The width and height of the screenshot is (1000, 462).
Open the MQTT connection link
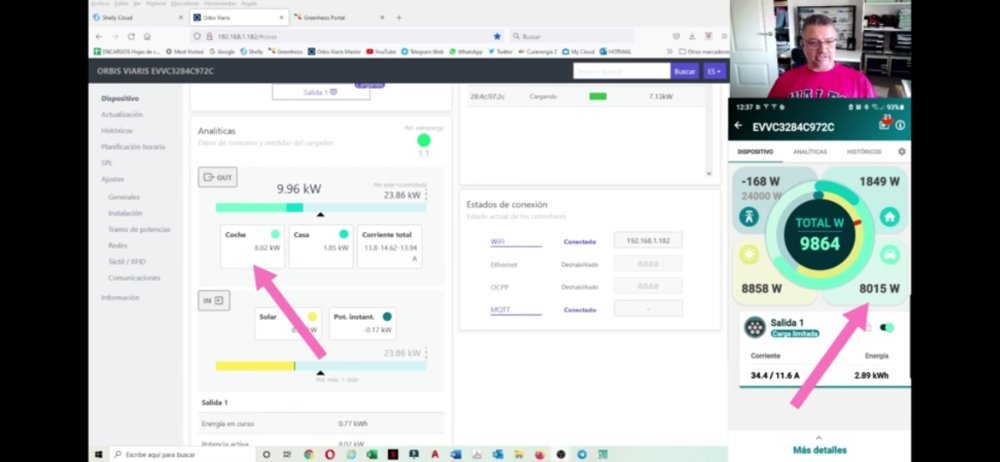[500, 309]
